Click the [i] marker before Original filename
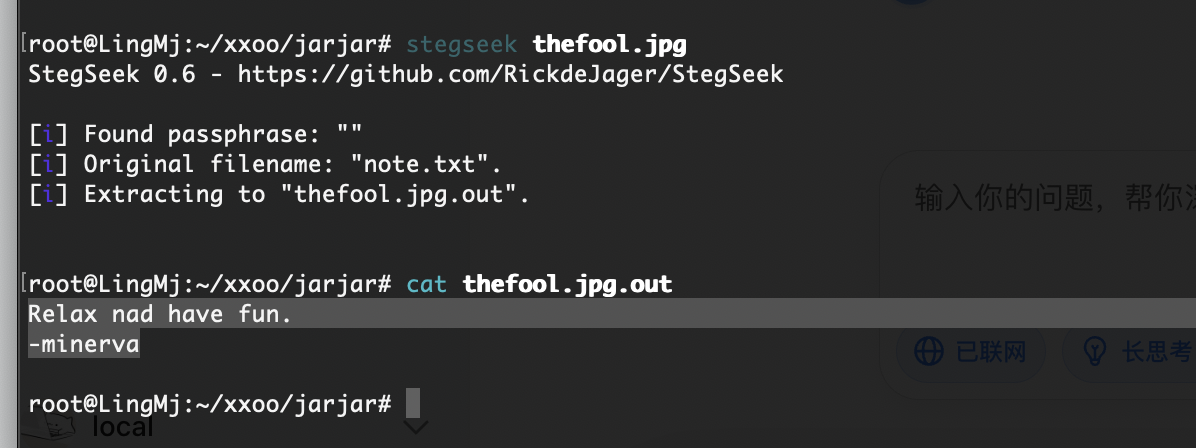Viewport: 1196px width, 448px height. click(49, 164)
